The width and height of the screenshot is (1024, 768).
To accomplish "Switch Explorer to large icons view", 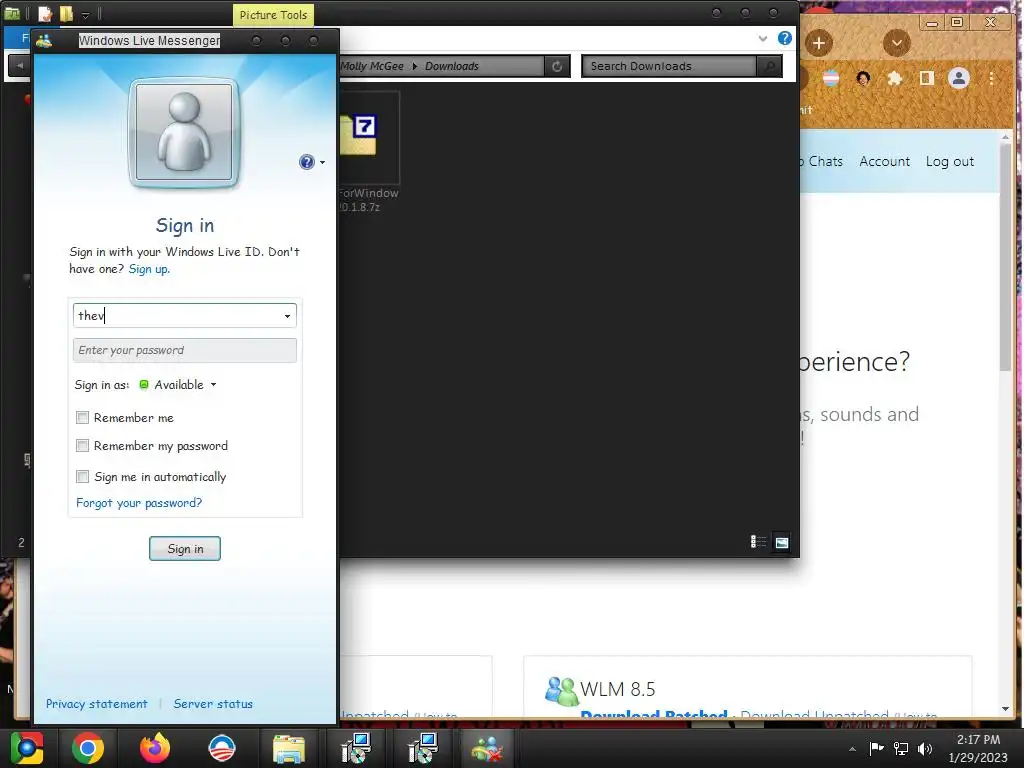I will [782, 542].
